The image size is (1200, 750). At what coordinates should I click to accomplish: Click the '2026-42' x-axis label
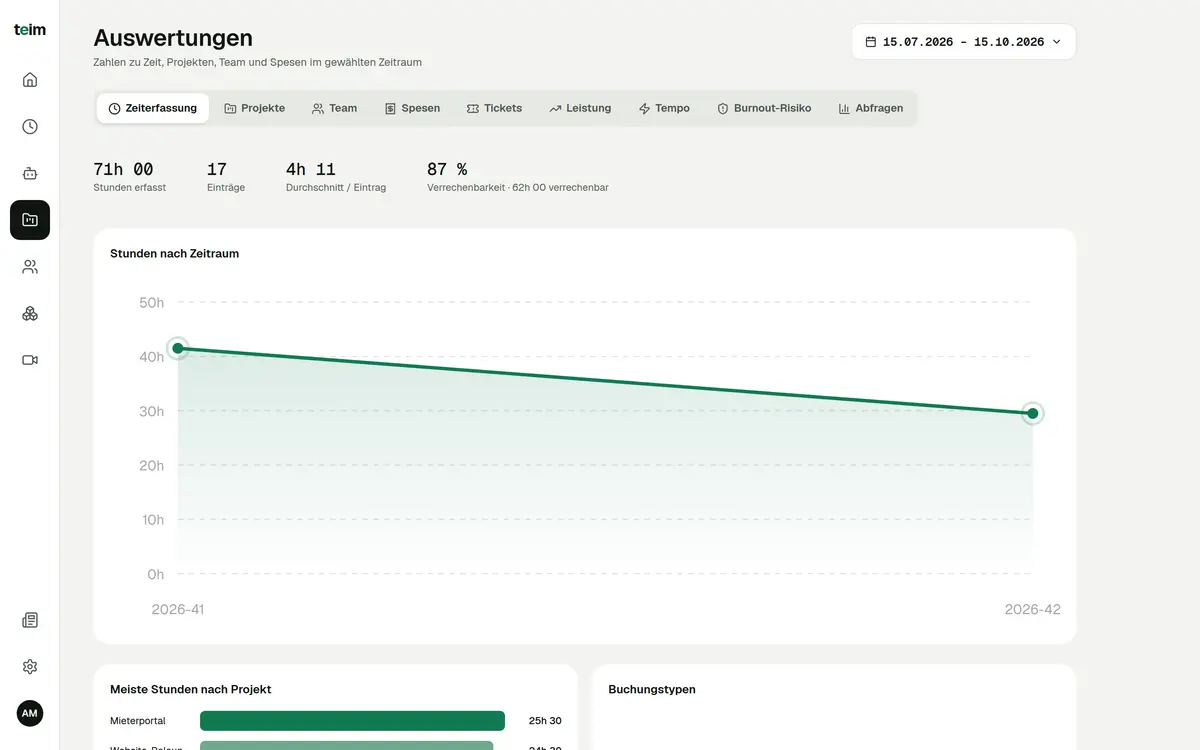[1033, 609]
